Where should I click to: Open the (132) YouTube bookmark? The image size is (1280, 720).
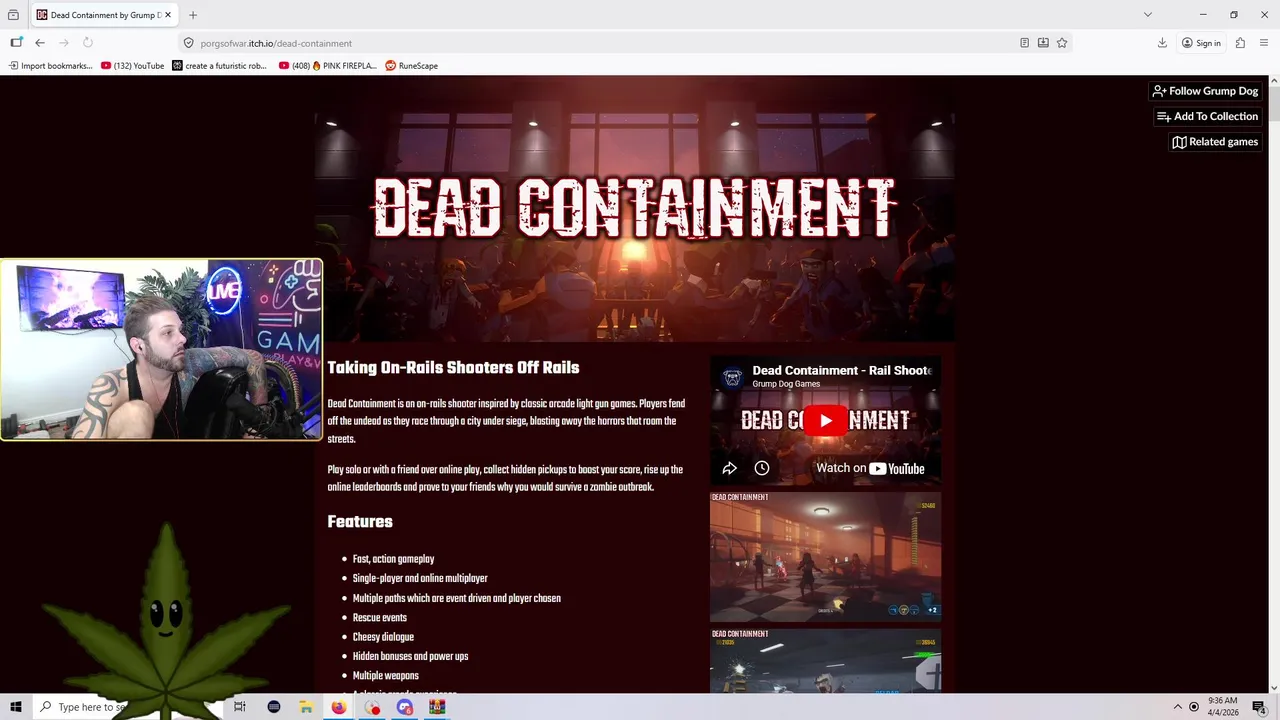pos(133,66)
